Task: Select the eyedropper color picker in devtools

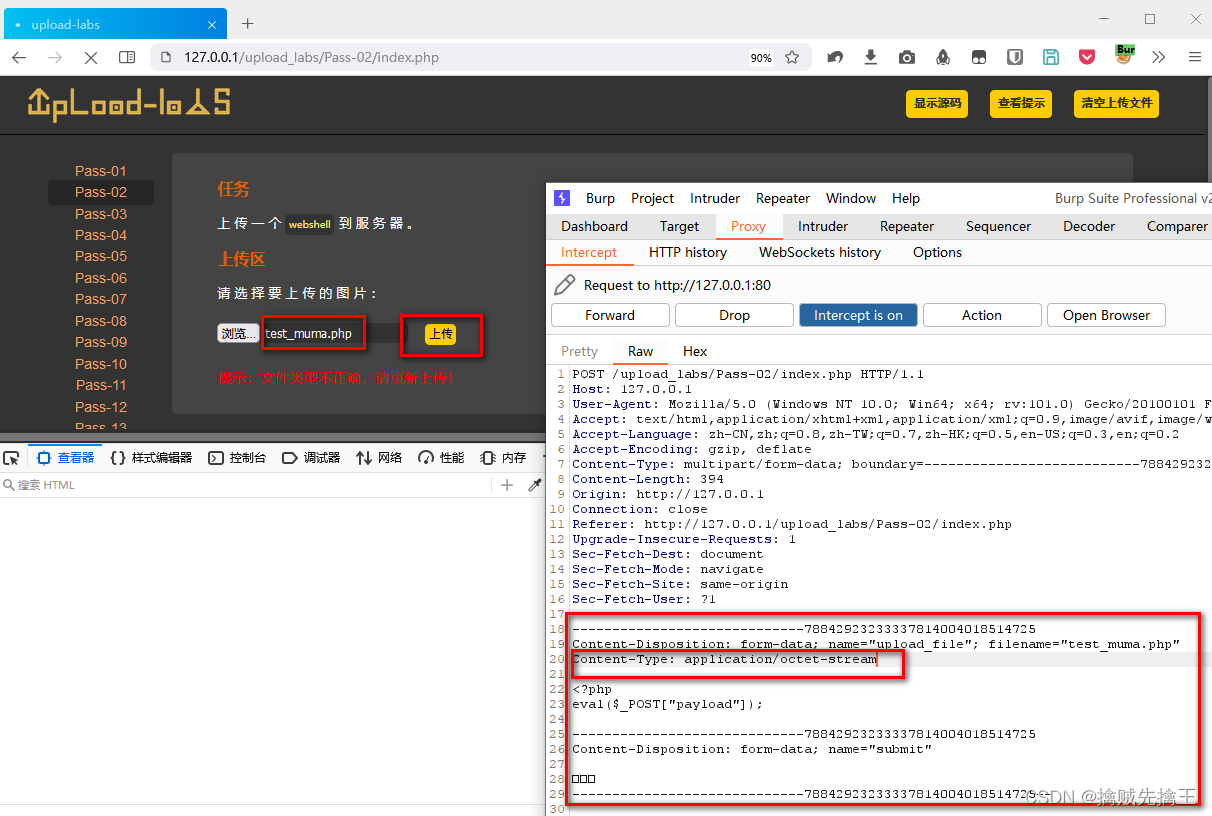Action: pyautogui.click(x=535, y=485)
